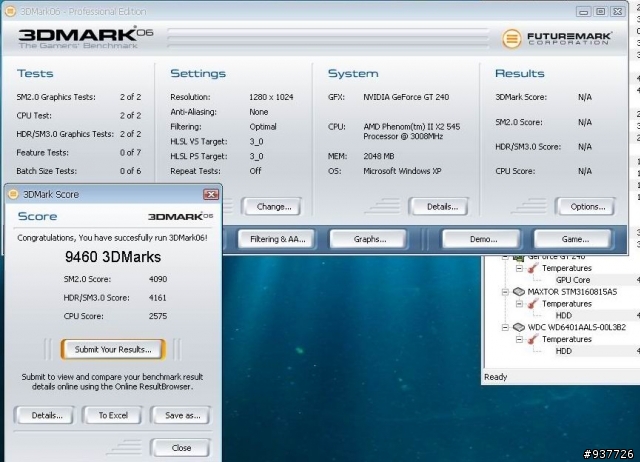This screenshot has width=640, height=462.
Task: Minimize the 3DMark06 main window
Action: pos(583,12)
